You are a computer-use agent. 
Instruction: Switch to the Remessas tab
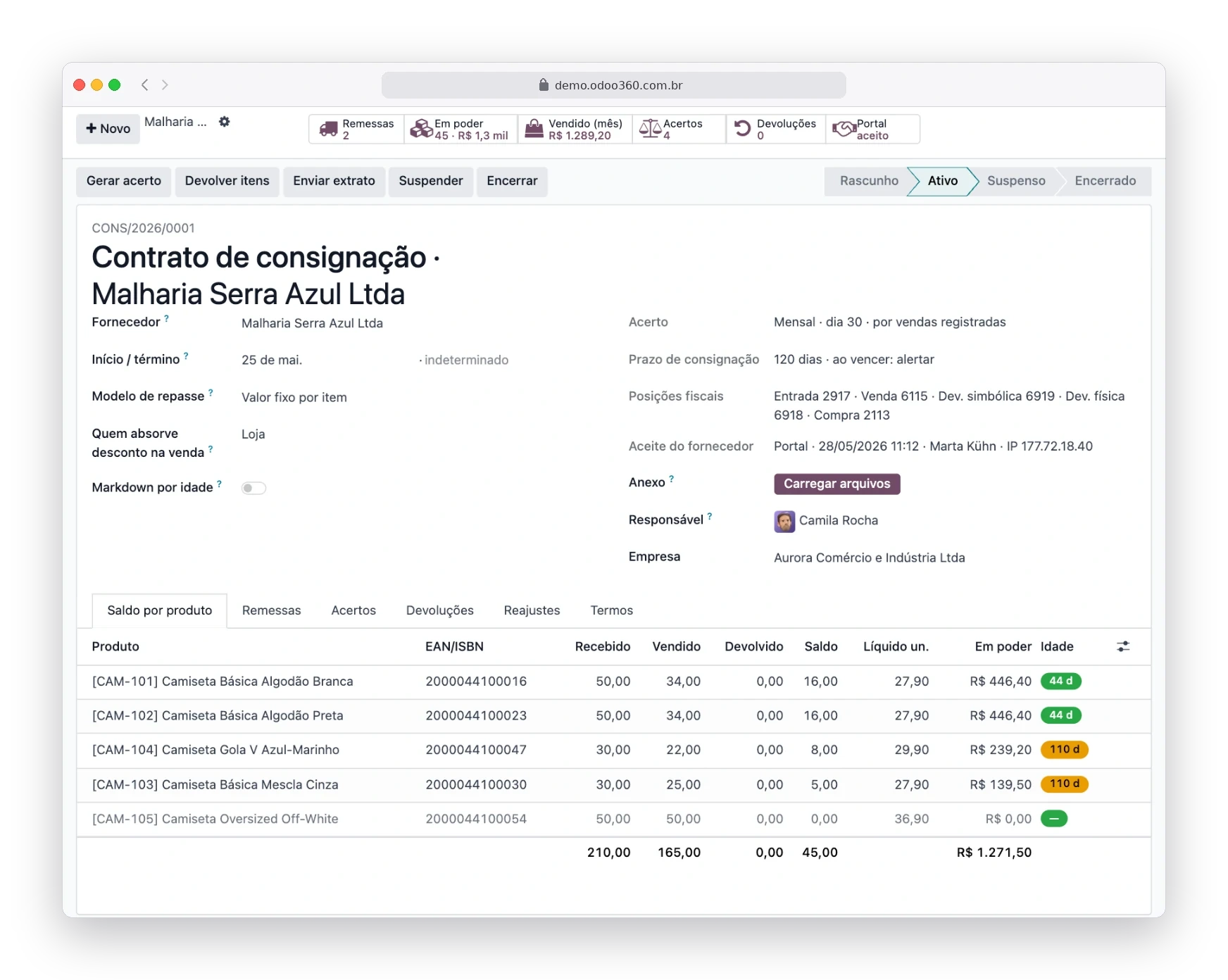click(271, 610)
